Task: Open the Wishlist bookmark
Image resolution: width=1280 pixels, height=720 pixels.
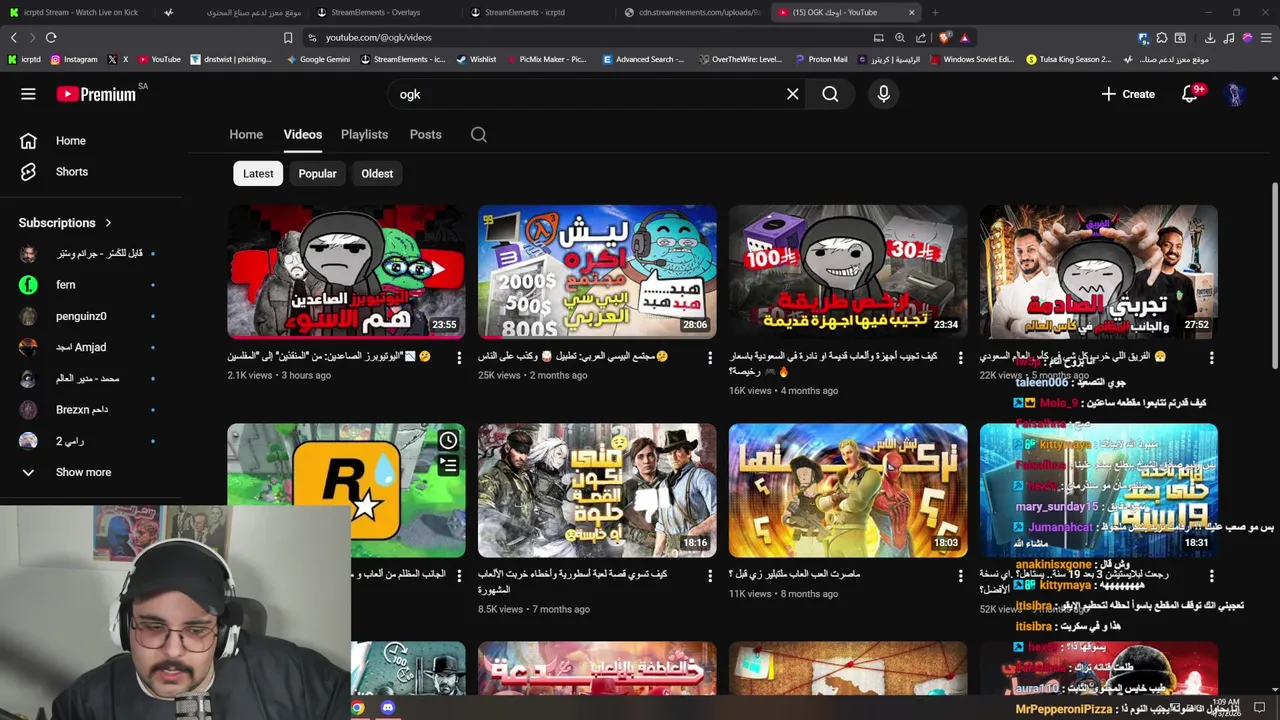Action: pos(476,59)
